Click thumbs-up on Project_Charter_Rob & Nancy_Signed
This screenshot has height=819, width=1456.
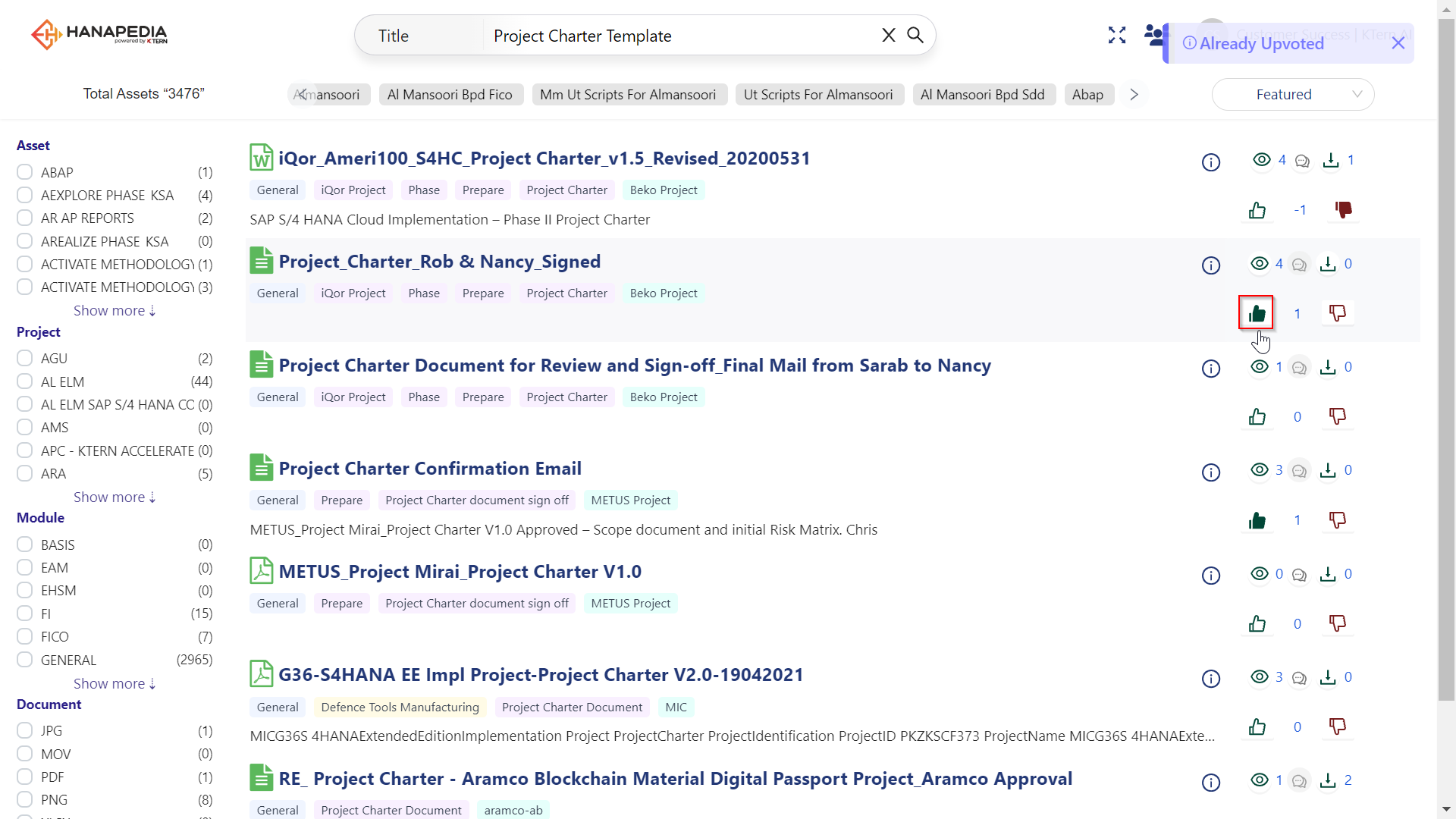pos(1257,313)
